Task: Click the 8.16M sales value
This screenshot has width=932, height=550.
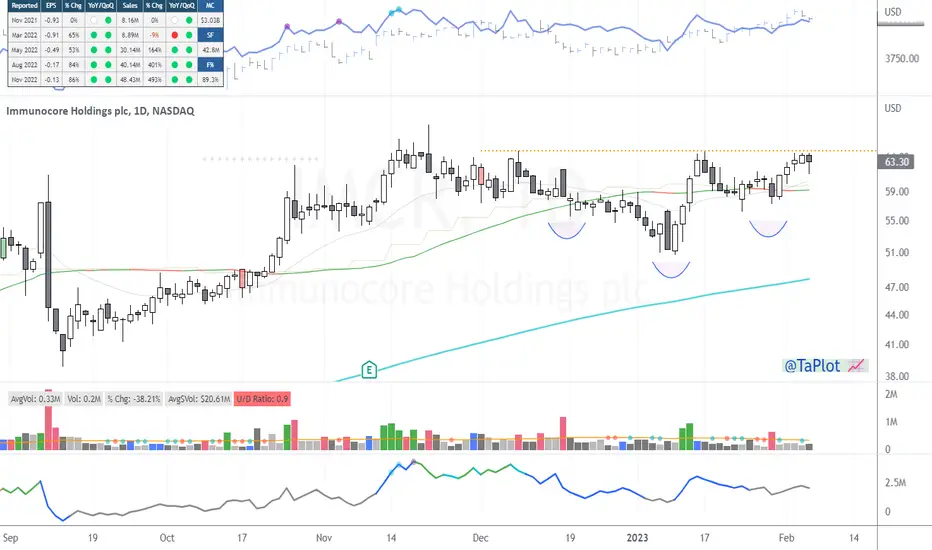Action: (x=130, y=20)
